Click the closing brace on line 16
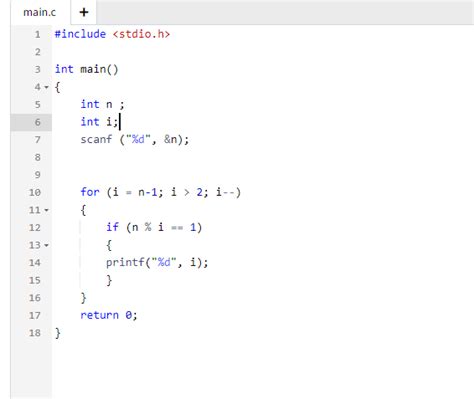 point(83,298)
